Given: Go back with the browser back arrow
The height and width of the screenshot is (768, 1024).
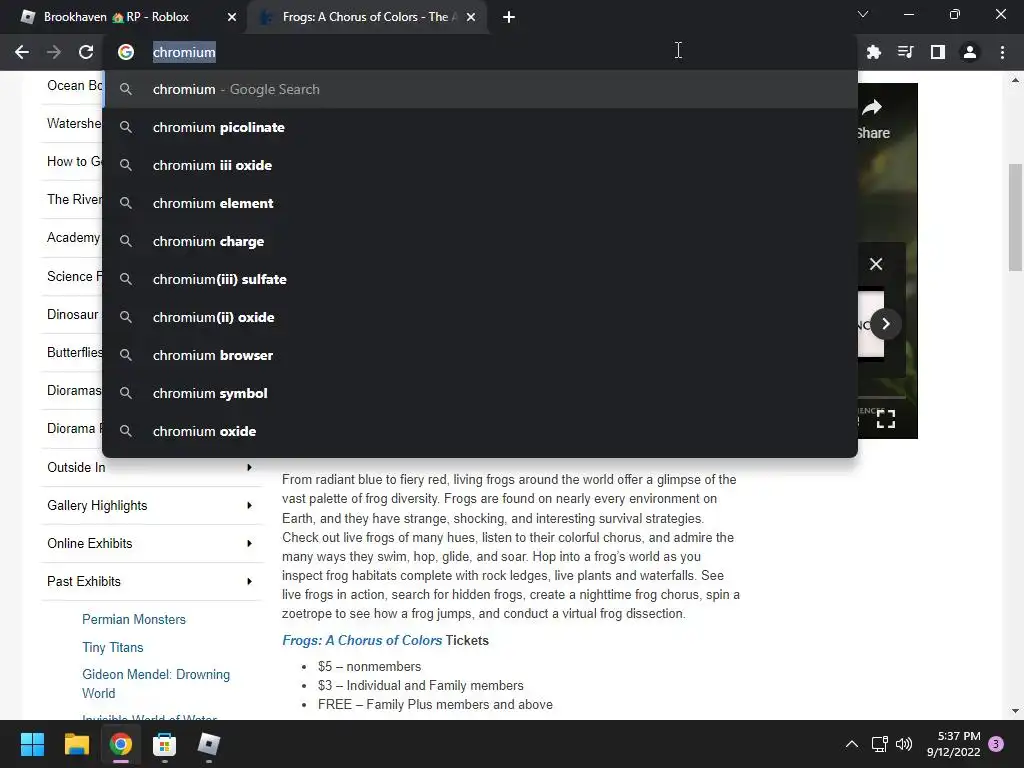Looking at the screenshot, I should [x=22, y=52].
